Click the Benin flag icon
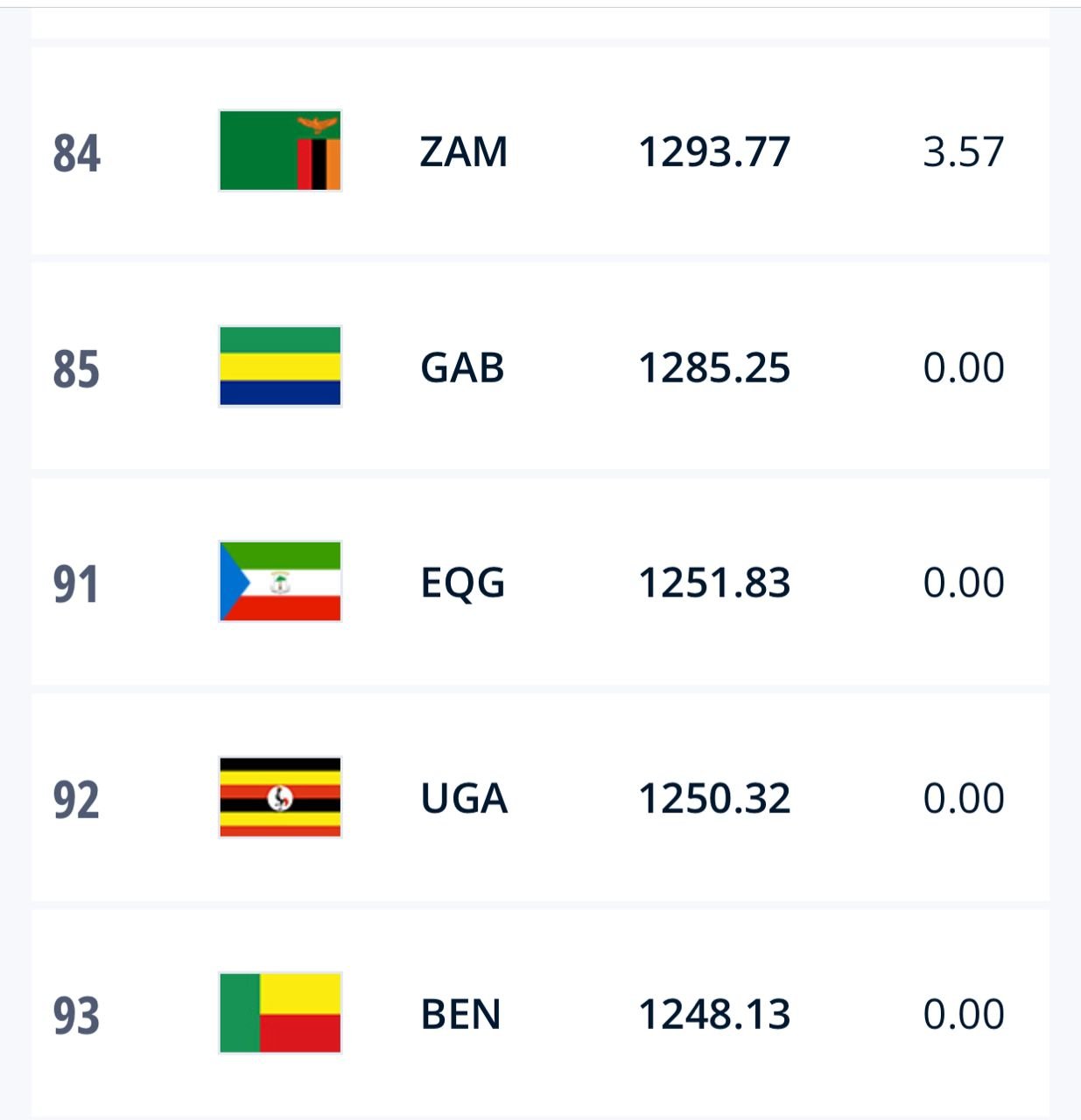The image size is (1081, 1120). 280,1013
